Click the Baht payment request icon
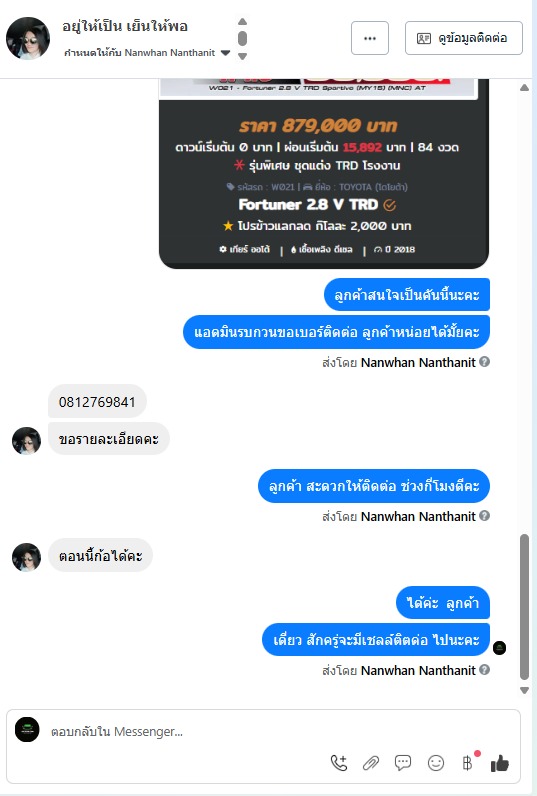The width and height of the screenshot is (537, 796). (x=467, y=762)
